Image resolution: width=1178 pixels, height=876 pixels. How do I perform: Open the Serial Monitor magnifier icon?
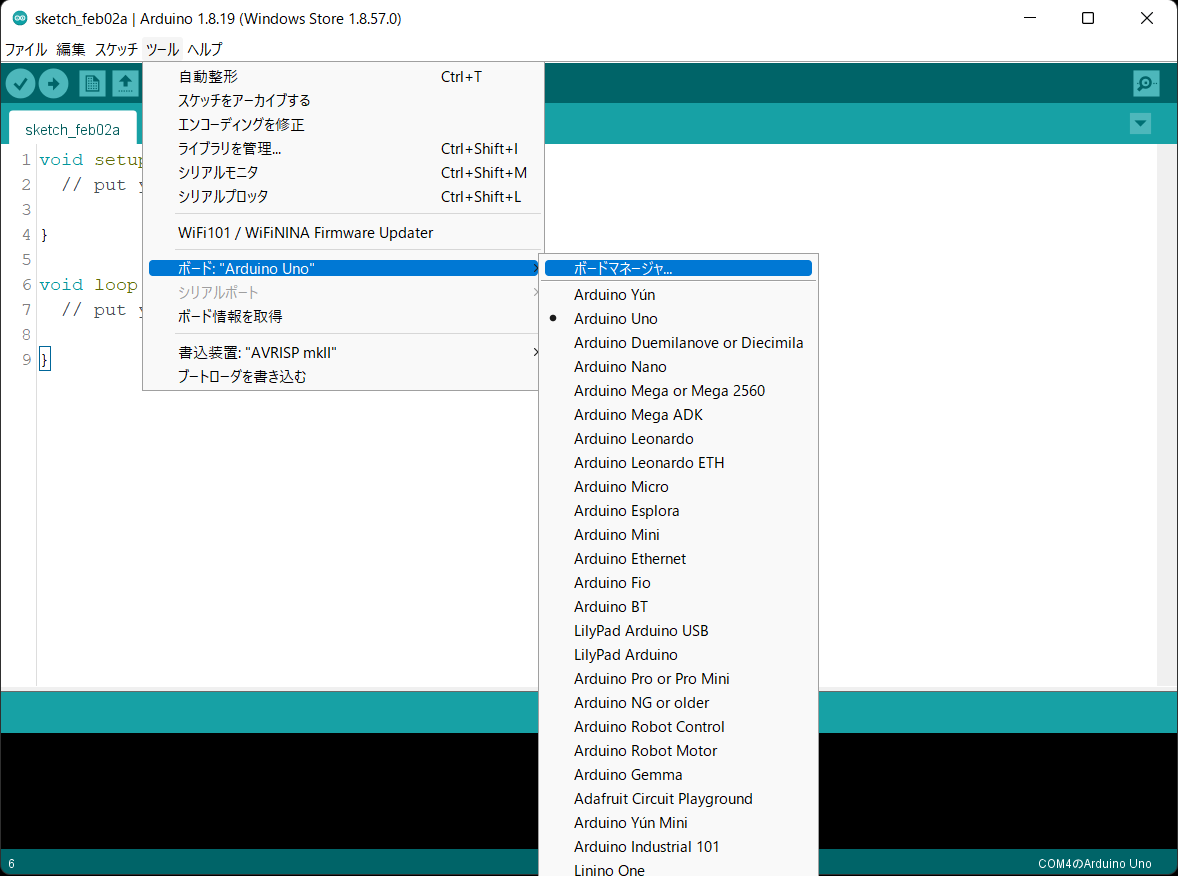(1146, 83)
